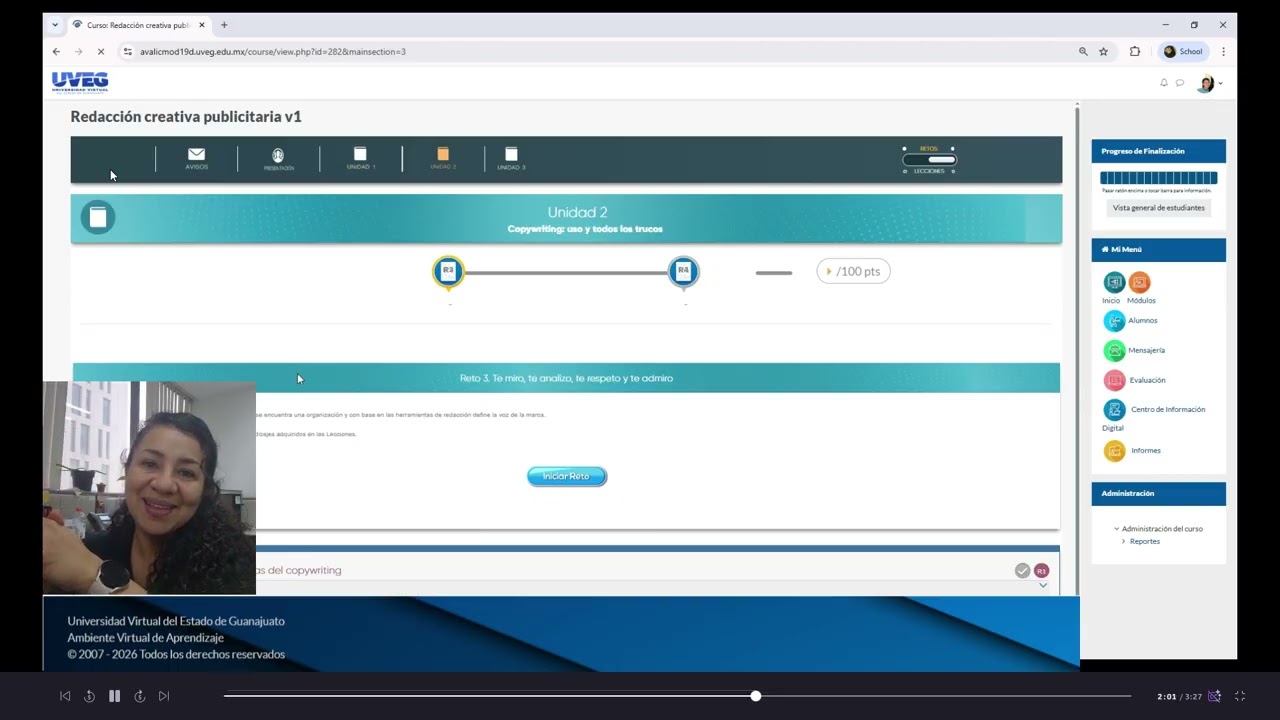Pause the video playback
Viewport: 1280px width, 720px height.
(x=114, y=696)
